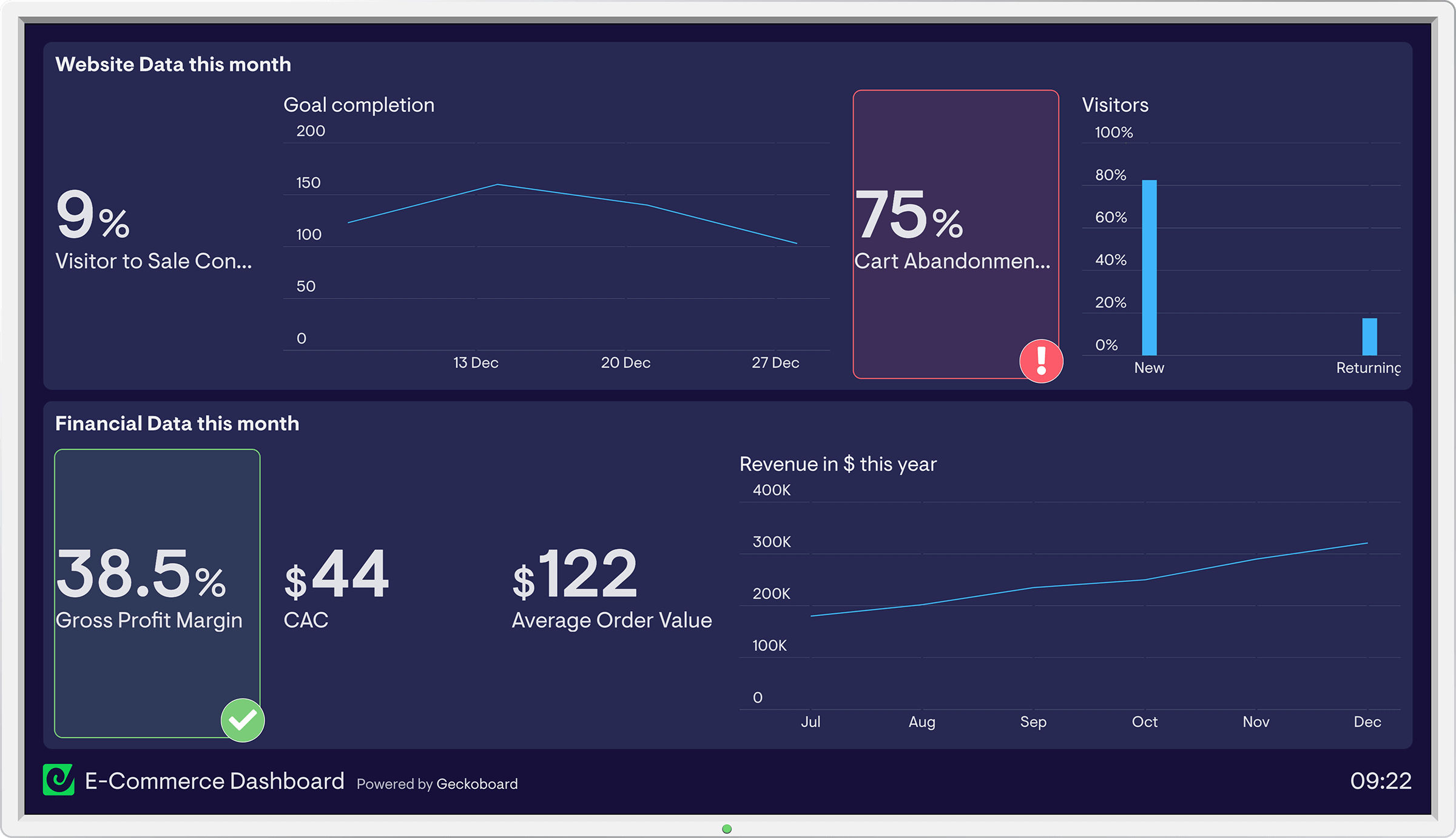
Task: Click the Sep label on revenue chart
Action: point(1033,722)
